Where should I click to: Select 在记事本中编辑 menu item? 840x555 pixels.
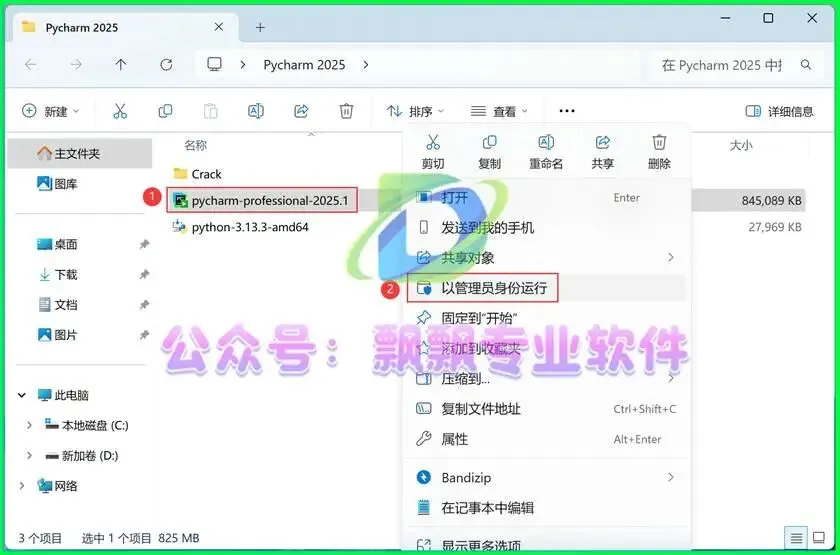[548, 507]
